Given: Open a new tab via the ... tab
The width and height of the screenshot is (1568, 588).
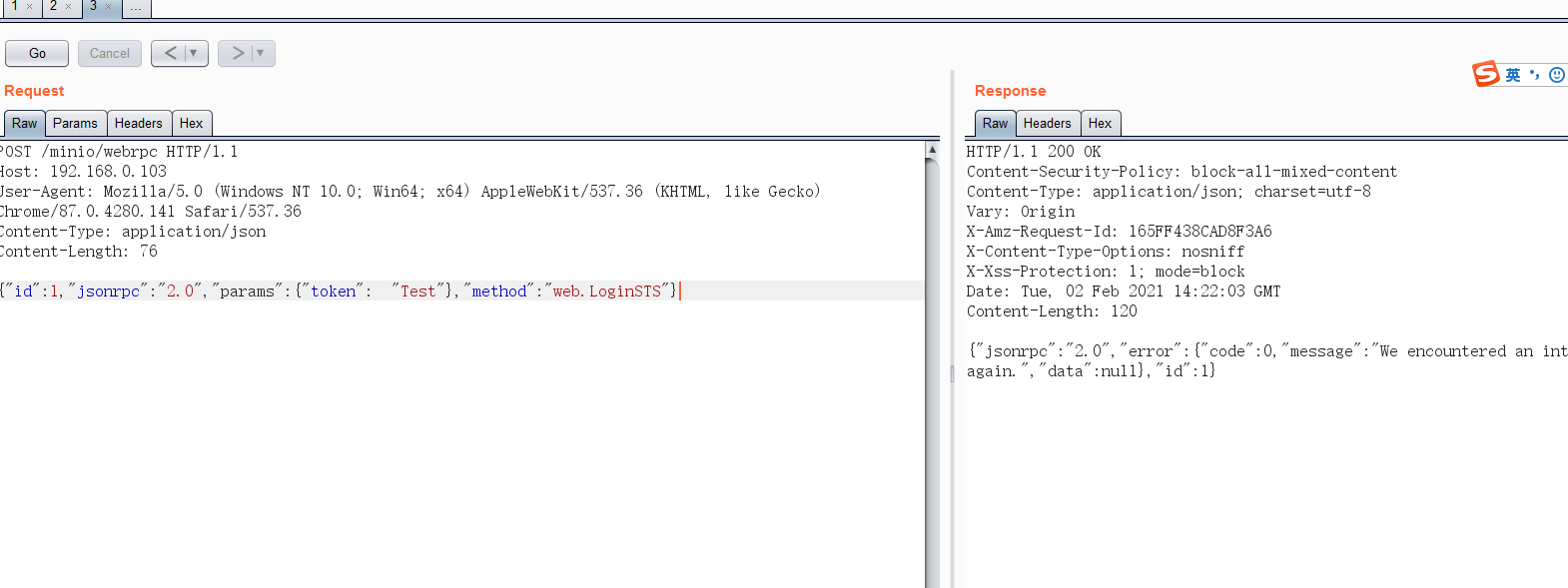Looking at the screenshot, I should [136, 8].
